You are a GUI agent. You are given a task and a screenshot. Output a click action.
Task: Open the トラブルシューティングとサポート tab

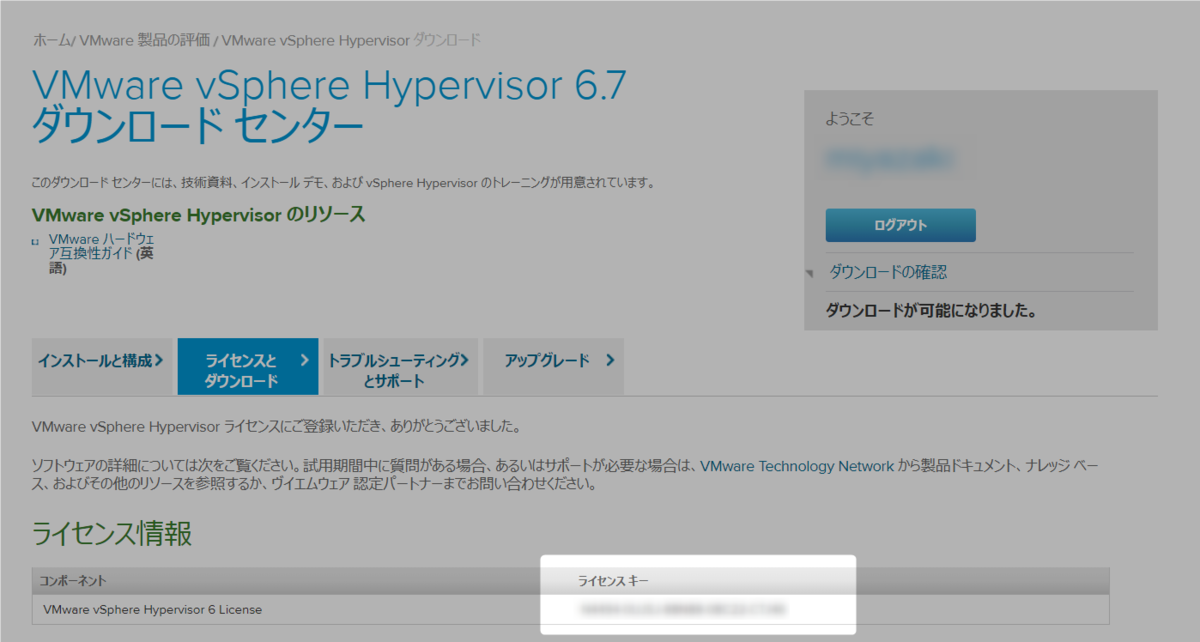coord(399,367)
